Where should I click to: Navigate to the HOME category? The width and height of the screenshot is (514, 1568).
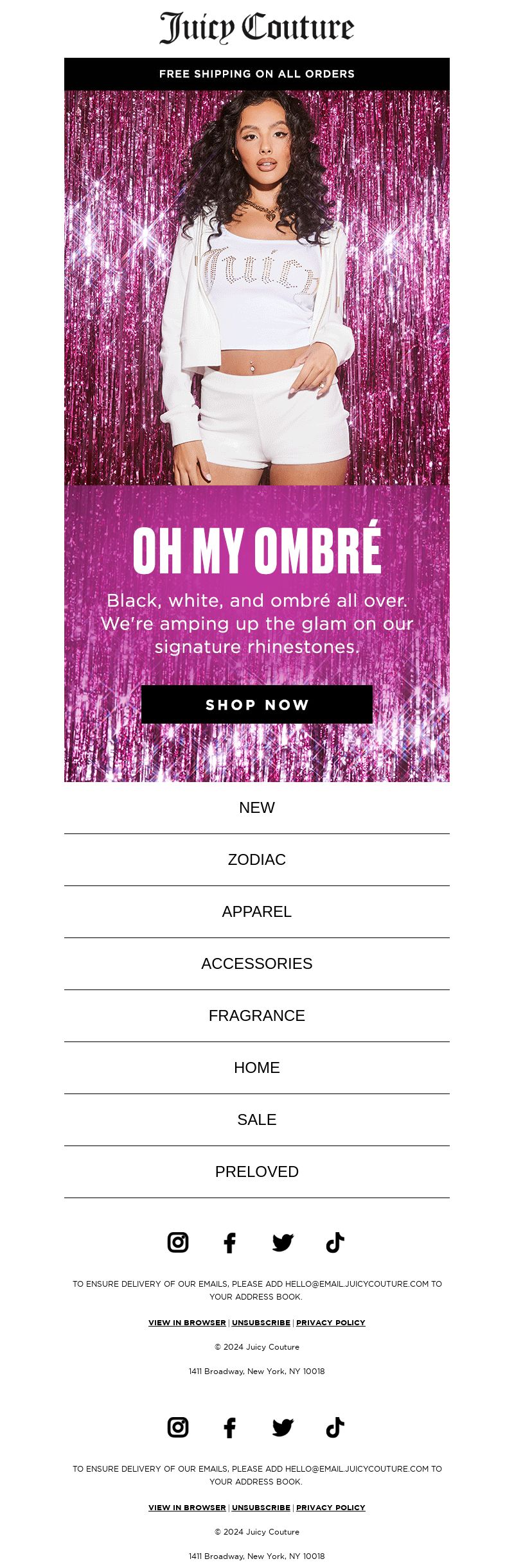257,1068
